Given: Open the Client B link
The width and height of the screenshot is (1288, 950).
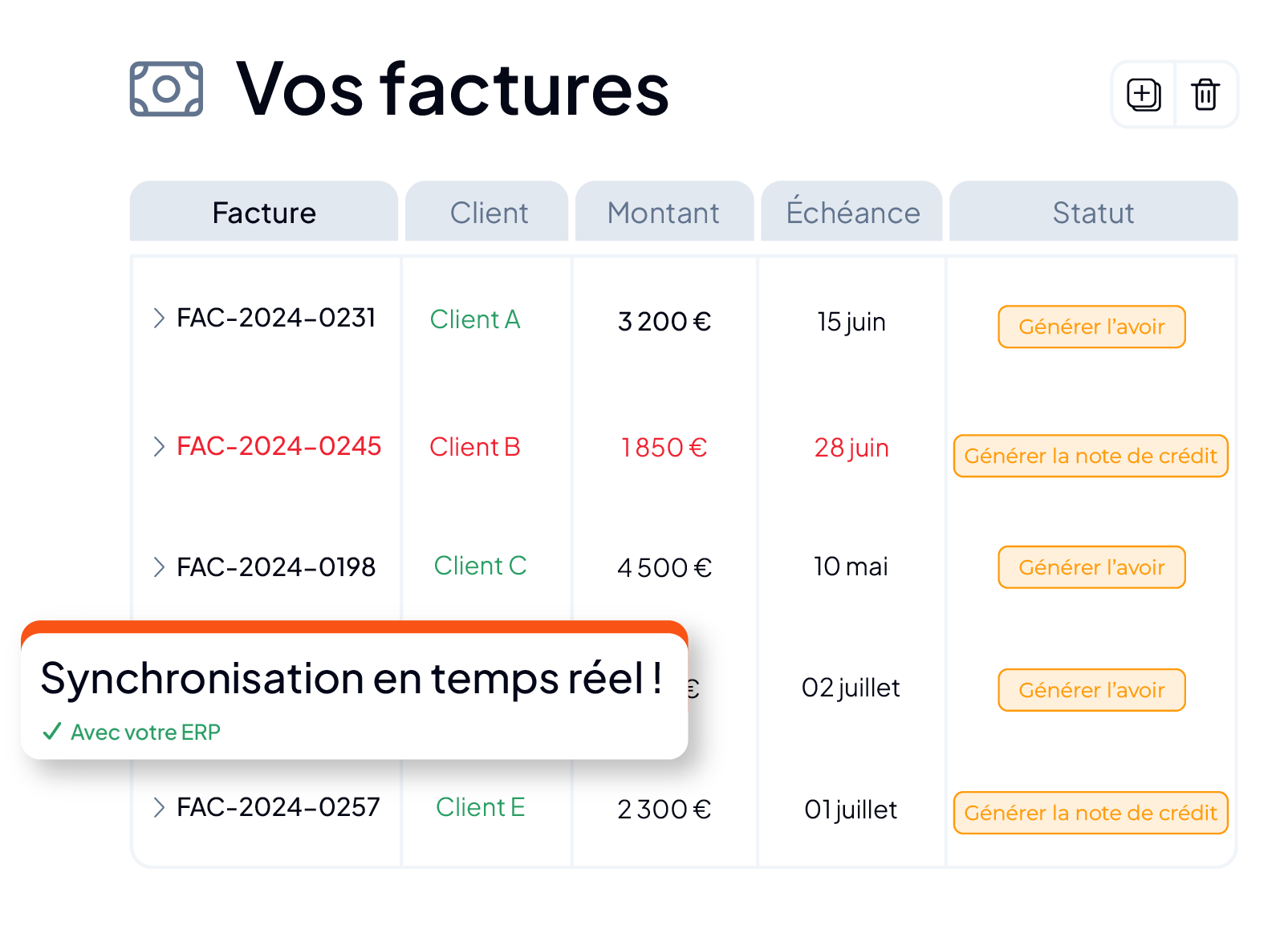Looking at the screenshot, I should 475,447.
